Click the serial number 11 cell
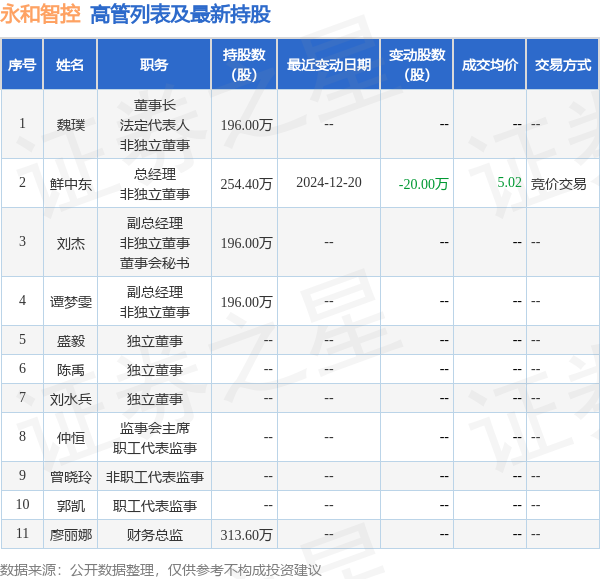This screenshot has height=579, width=600. click(23, 533)
